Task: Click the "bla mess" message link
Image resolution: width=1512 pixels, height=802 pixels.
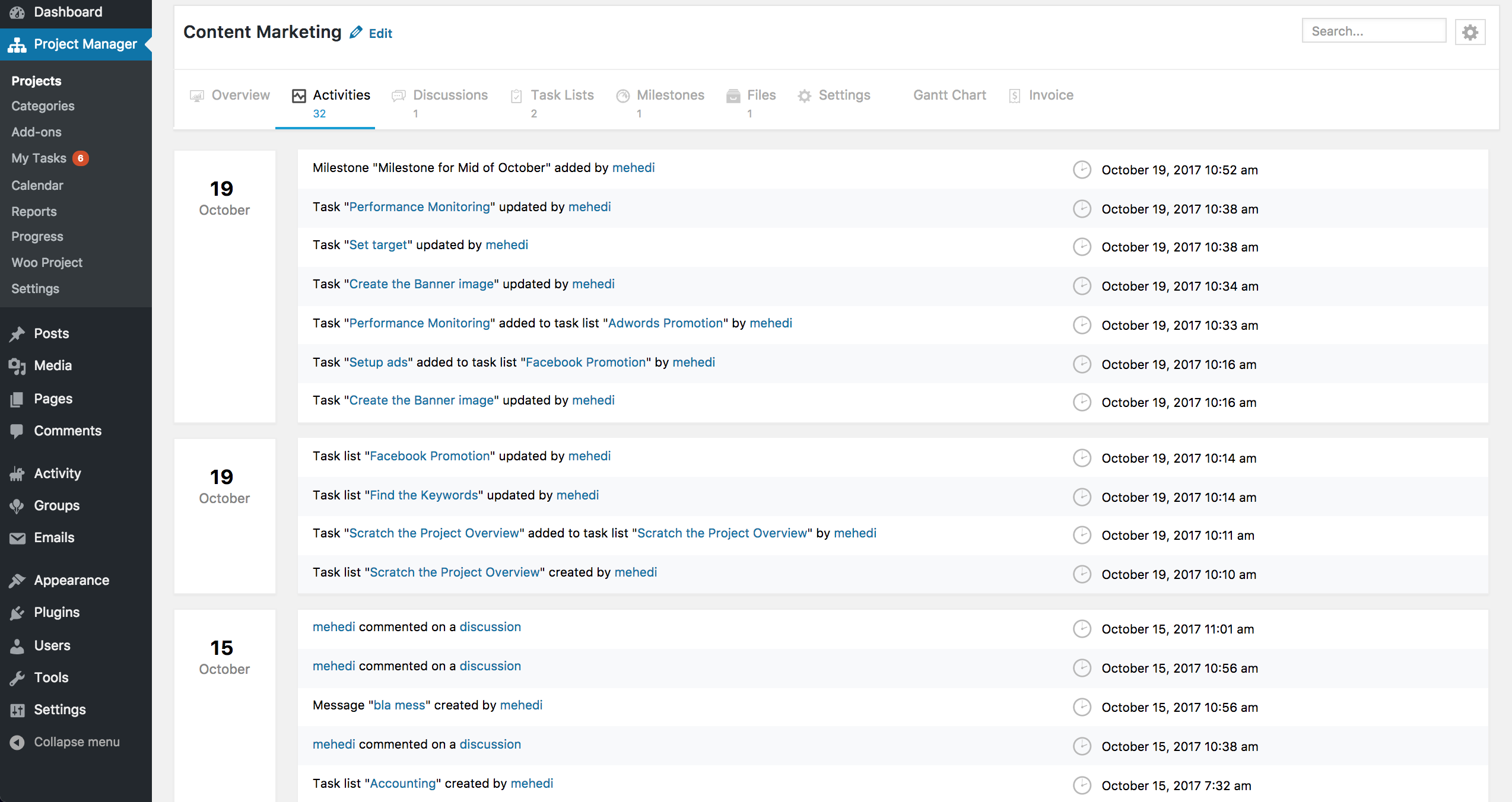Action: point(399,705)
